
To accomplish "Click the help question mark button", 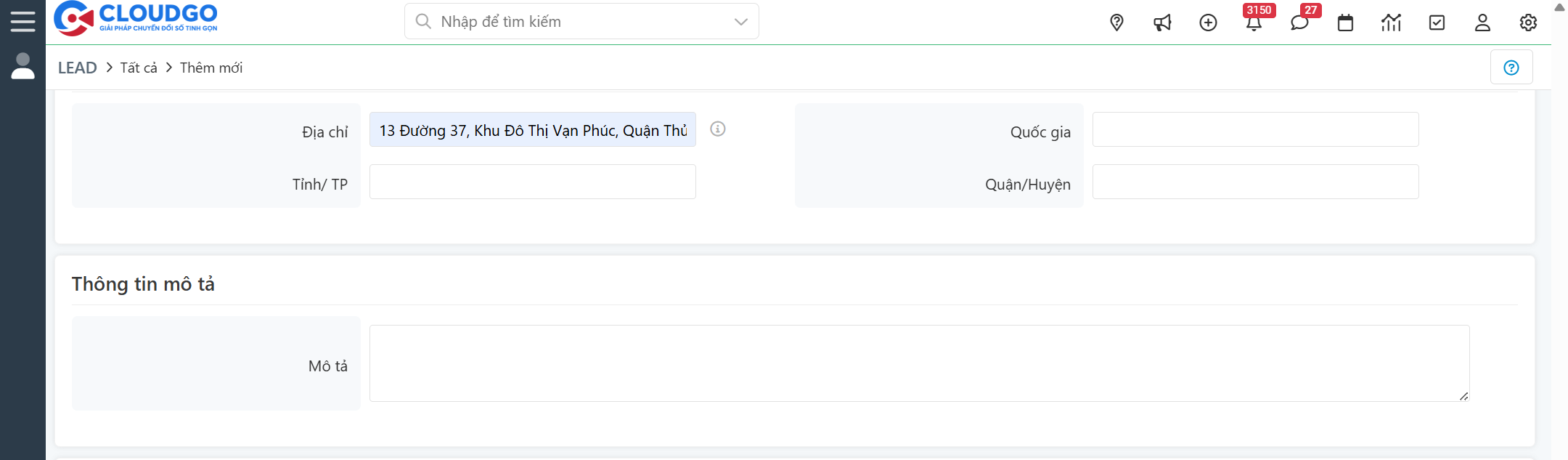I will coord(1511,68).
